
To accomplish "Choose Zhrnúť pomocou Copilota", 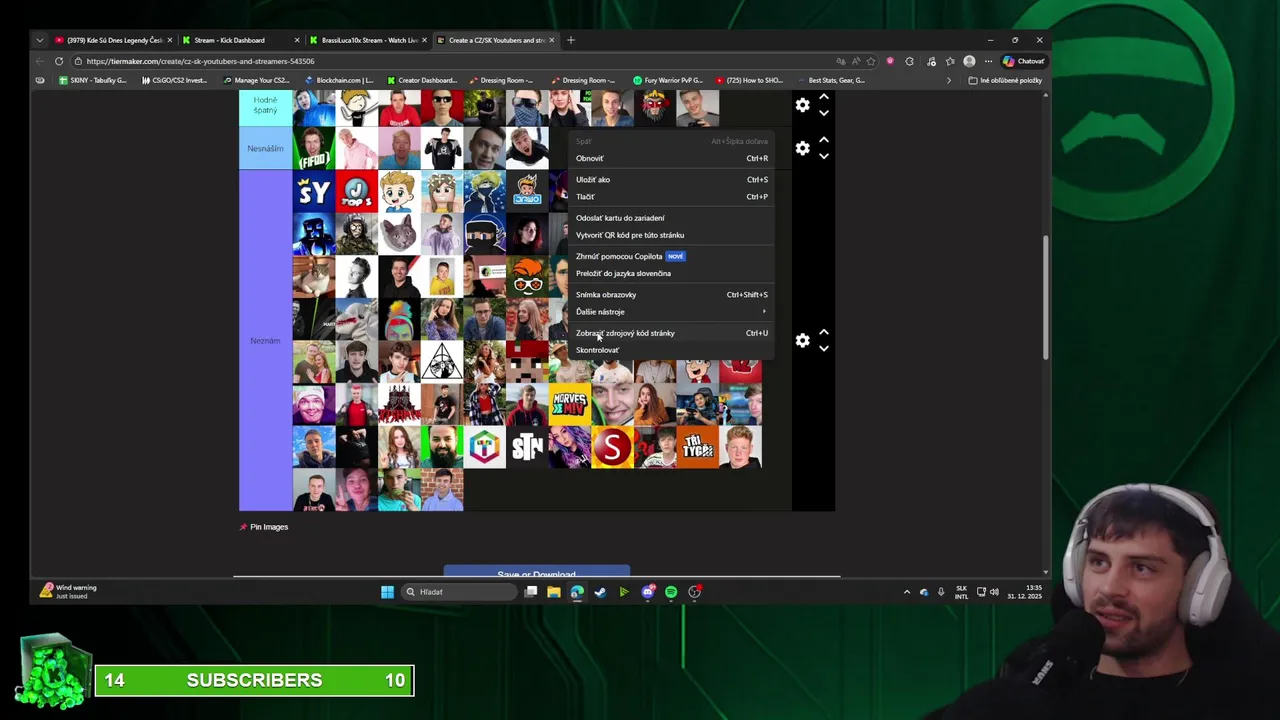I will pyautogui.click(x=671, y=256).
